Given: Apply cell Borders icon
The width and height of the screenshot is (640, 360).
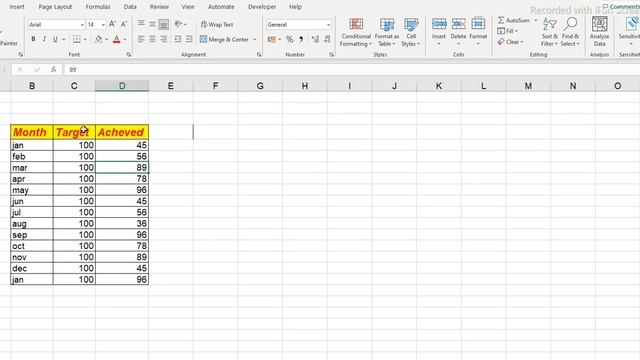Looking at the screenshot, I should tap(76, 39).
